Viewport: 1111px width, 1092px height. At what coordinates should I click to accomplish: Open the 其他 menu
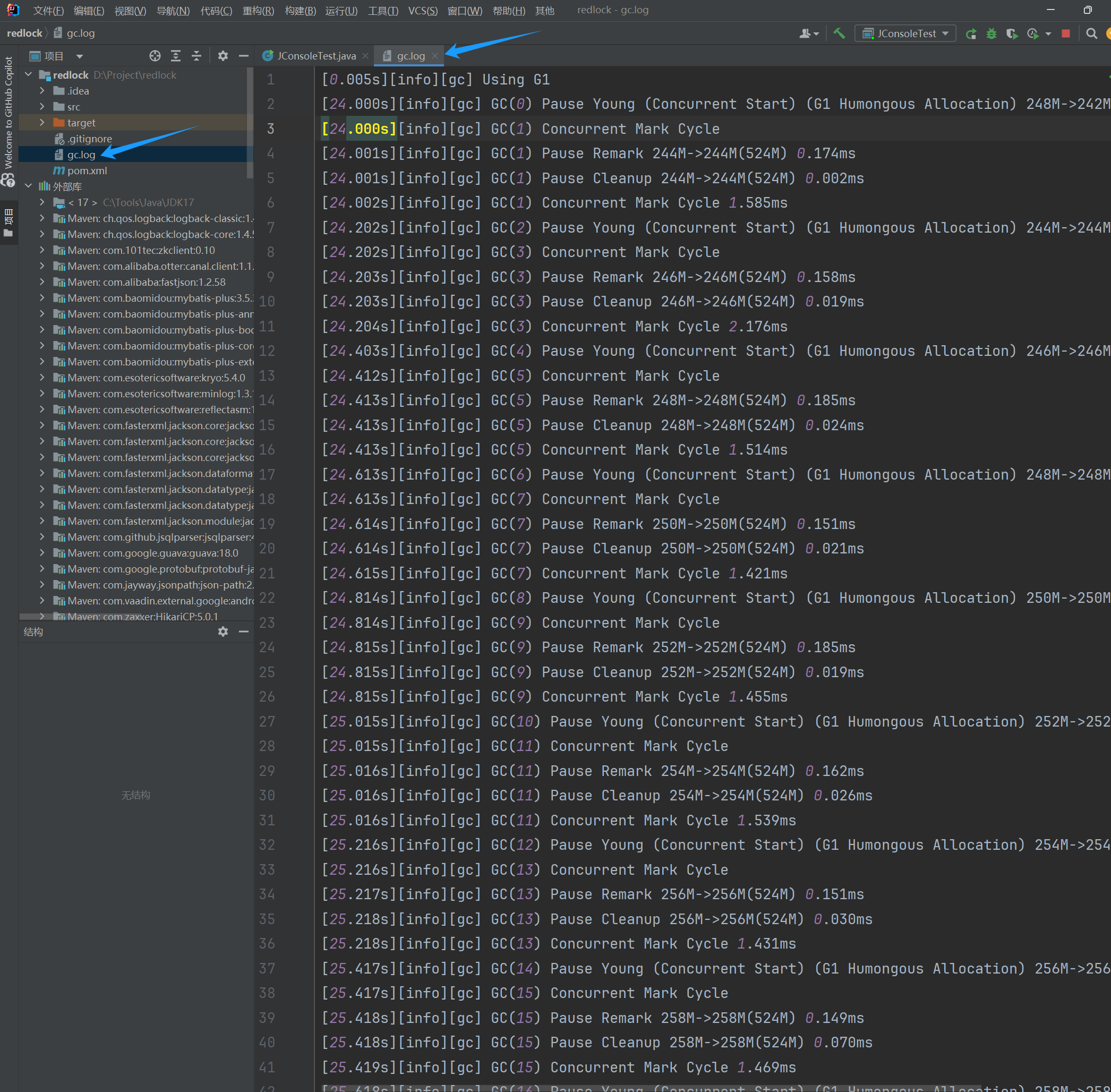point(545,10)
